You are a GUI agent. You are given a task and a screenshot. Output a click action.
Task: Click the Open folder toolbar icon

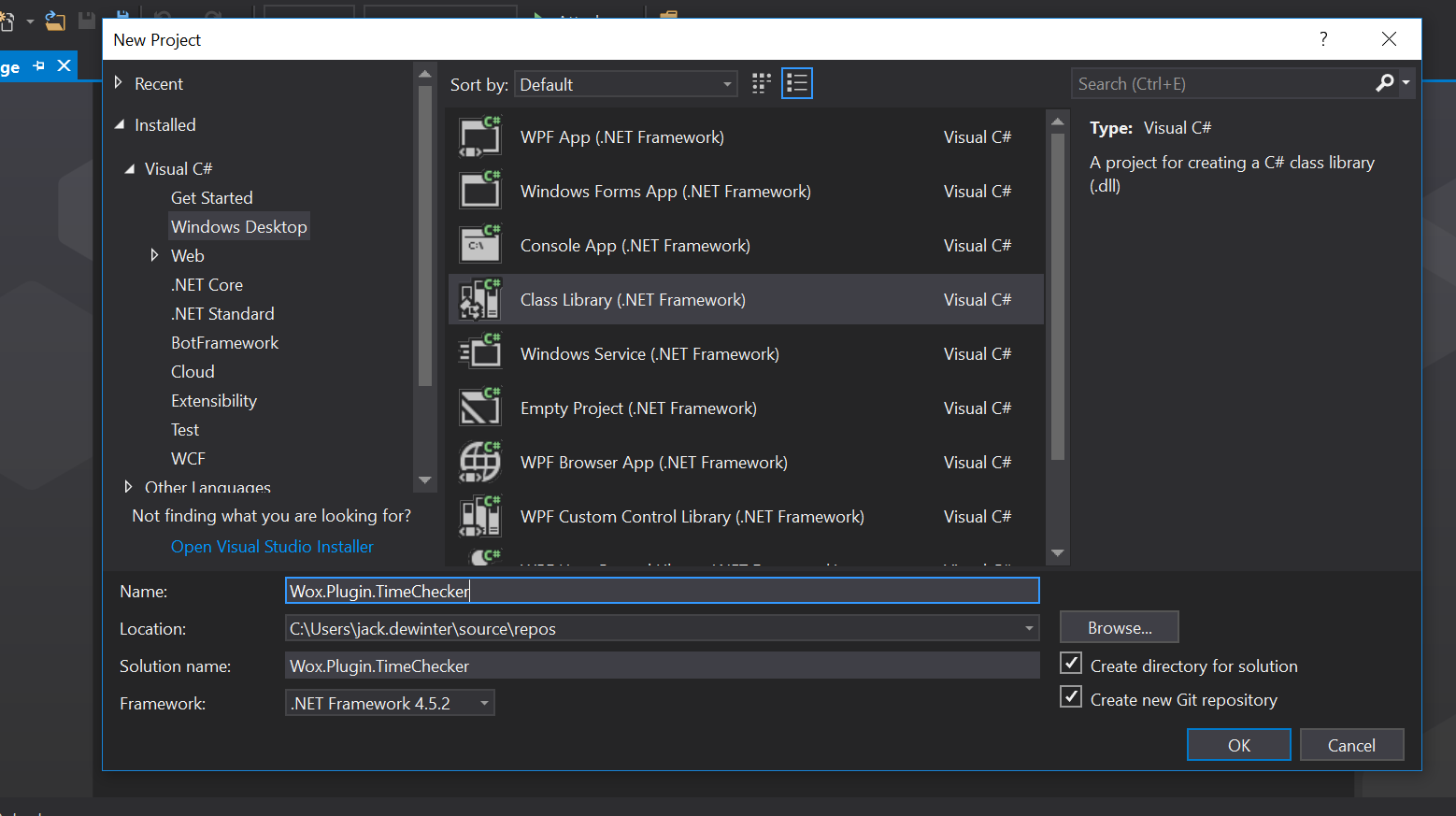54,21
